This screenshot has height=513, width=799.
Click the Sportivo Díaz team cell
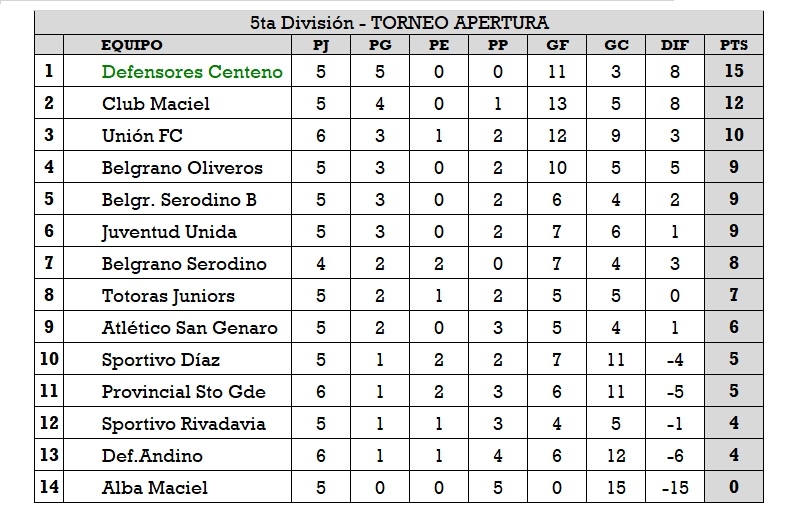[x=161, y=359]
